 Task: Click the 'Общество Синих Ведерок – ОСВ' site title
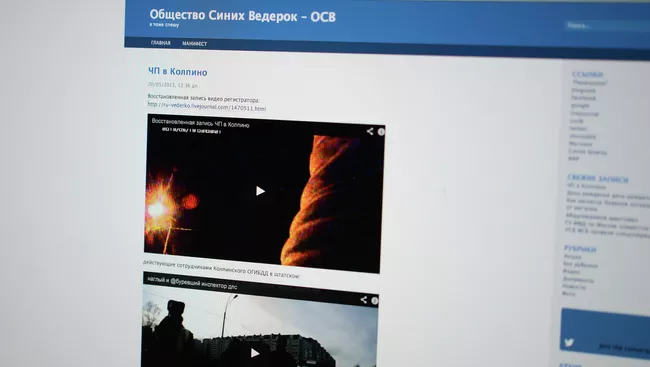(243, 16)
